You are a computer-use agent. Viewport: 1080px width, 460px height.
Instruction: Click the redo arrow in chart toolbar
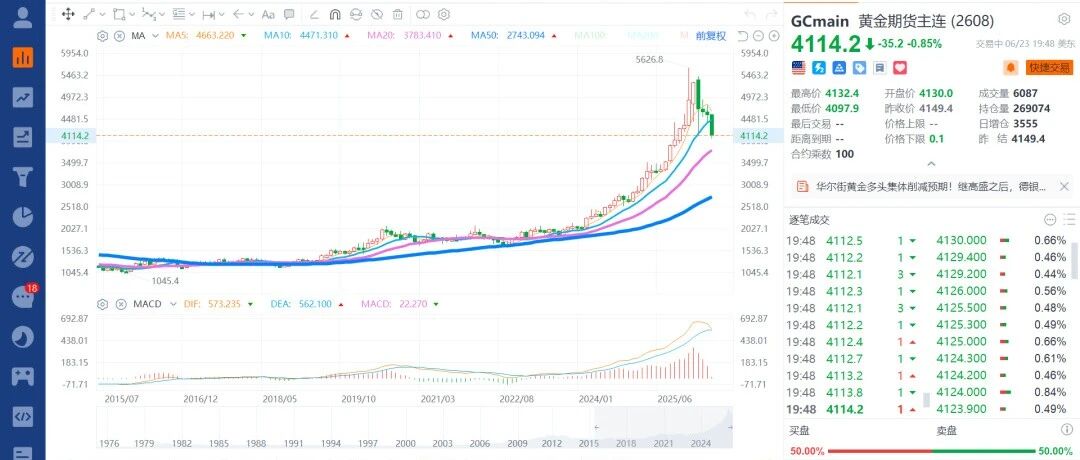tap(771, 14)
